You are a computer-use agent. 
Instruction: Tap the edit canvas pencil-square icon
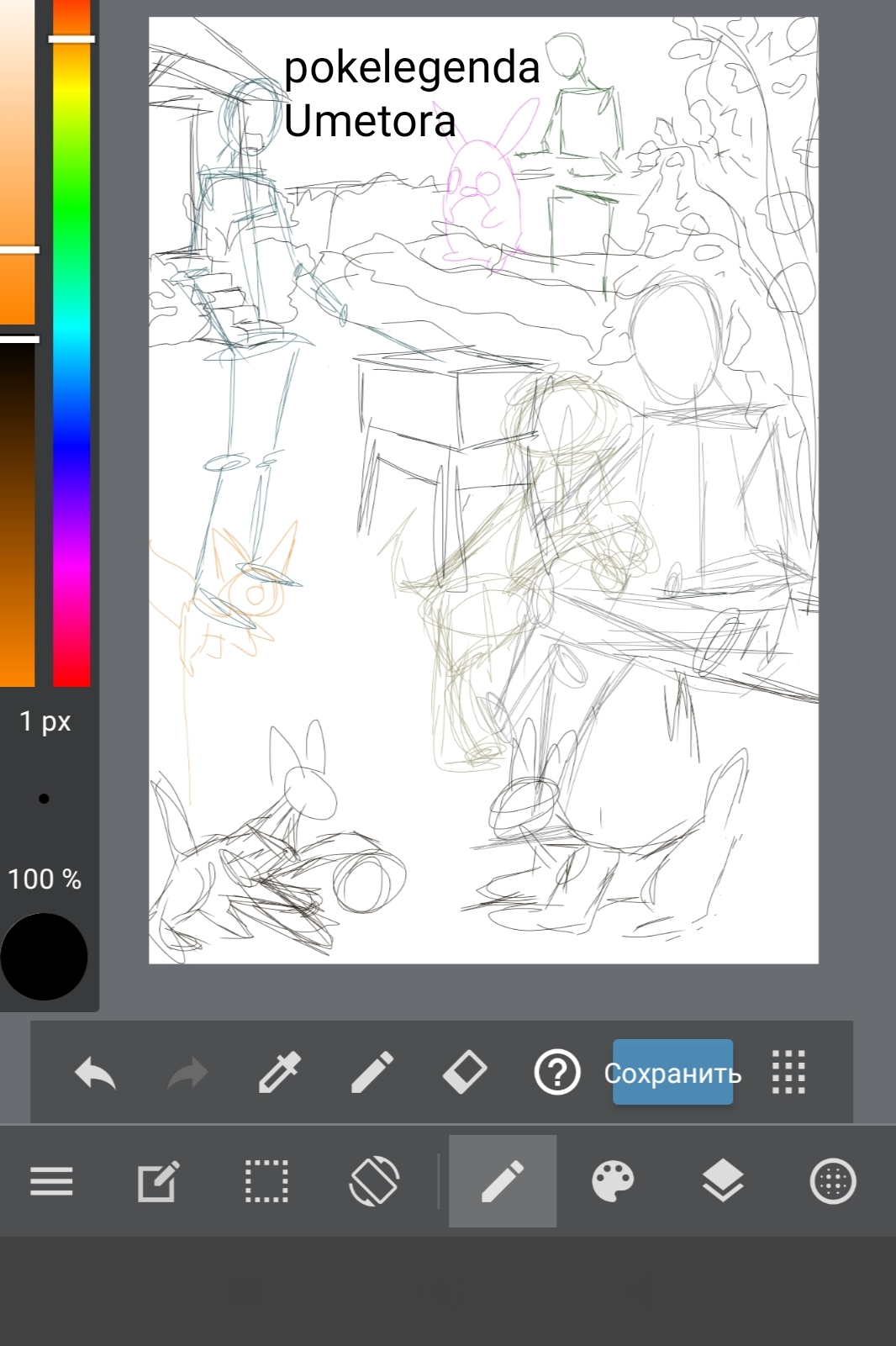point(159,1181)
